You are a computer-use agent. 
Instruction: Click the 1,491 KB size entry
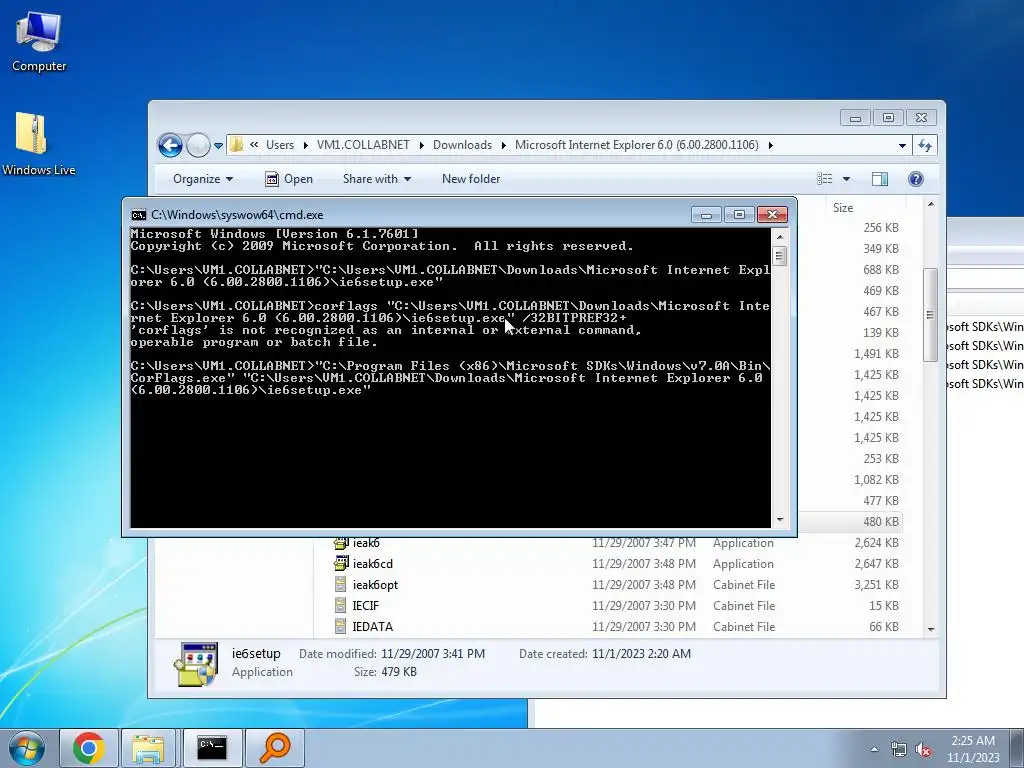pos(876,354)
